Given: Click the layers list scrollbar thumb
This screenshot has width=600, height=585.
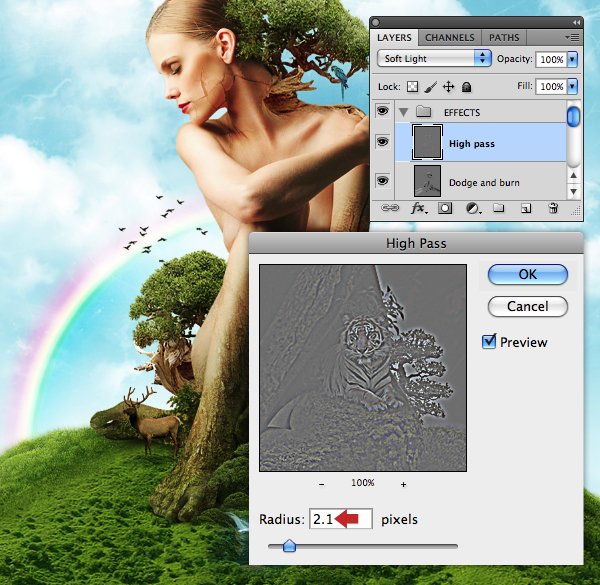Looking at the screenshot, I should [573, 117].
